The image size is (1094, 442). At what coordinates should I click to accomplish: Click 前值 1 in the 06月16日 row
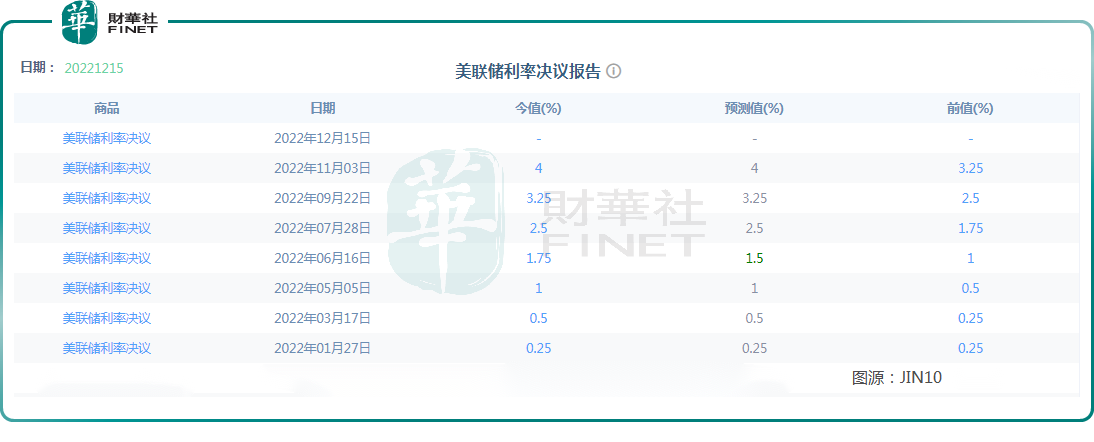click(x=971, y=258)
